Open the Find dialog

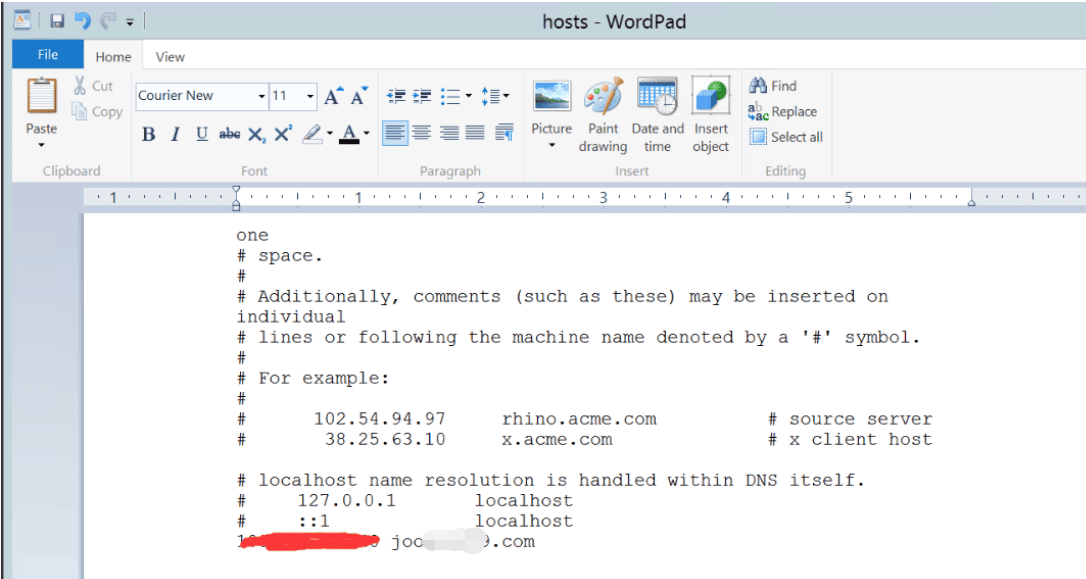773,86
